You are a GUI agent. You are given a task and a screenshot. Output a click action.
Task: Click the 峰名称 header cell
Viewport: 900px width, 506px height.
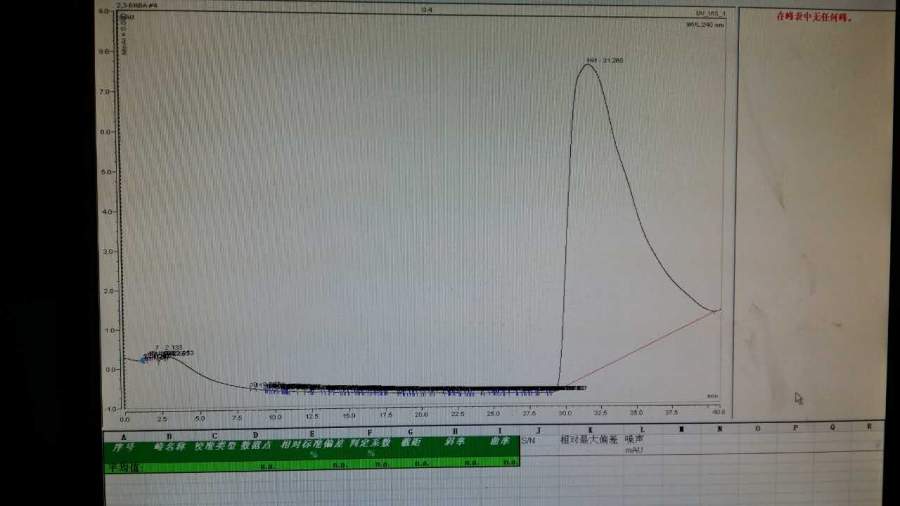coord(169,446)
